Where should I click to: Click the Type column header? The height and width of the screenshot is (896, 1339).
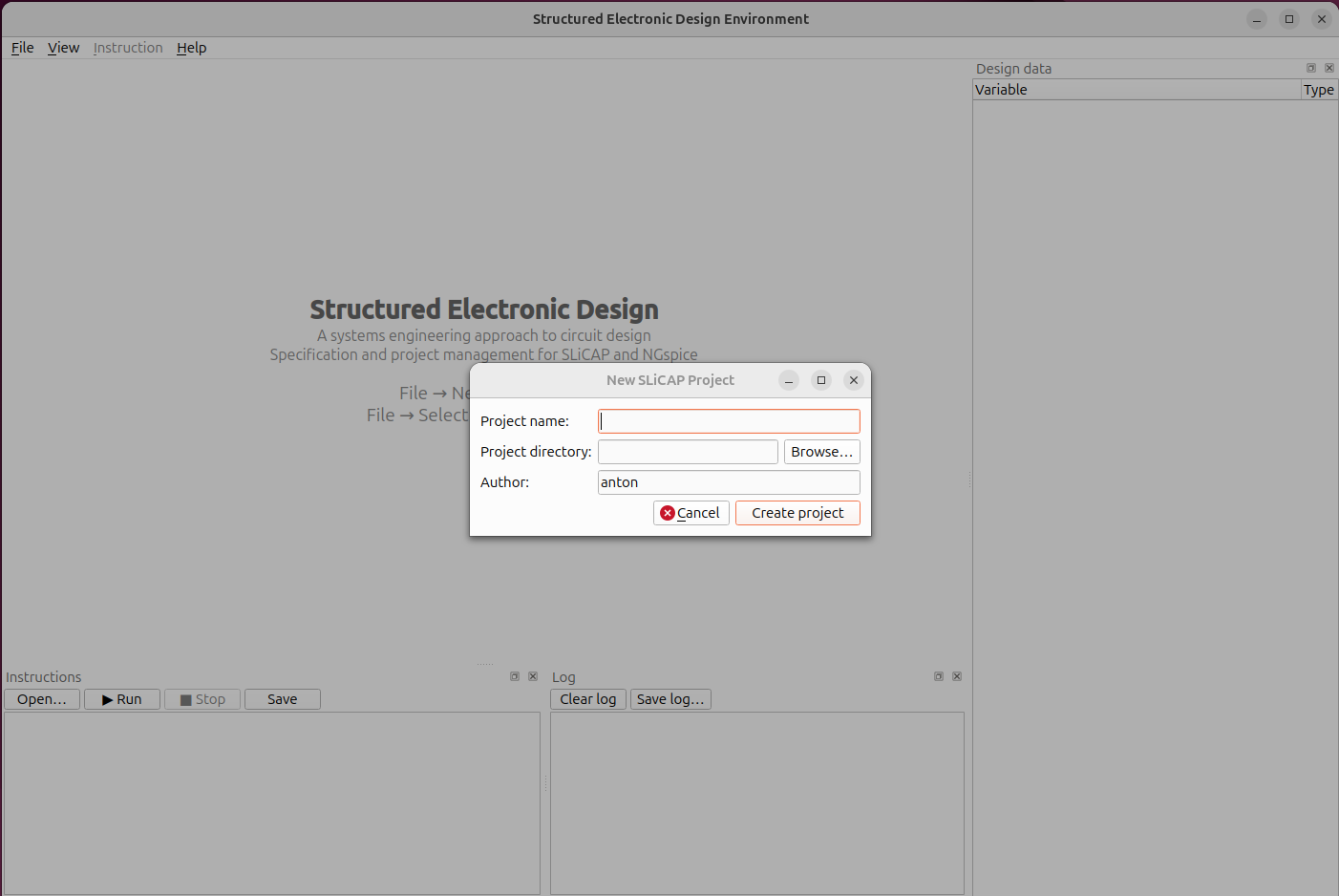pos(1319,90)
